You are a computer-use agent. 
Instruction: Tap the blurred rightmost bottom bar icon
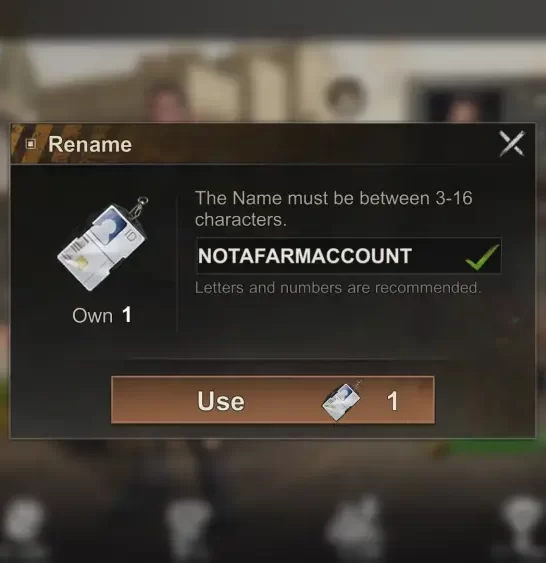point(522,521)
